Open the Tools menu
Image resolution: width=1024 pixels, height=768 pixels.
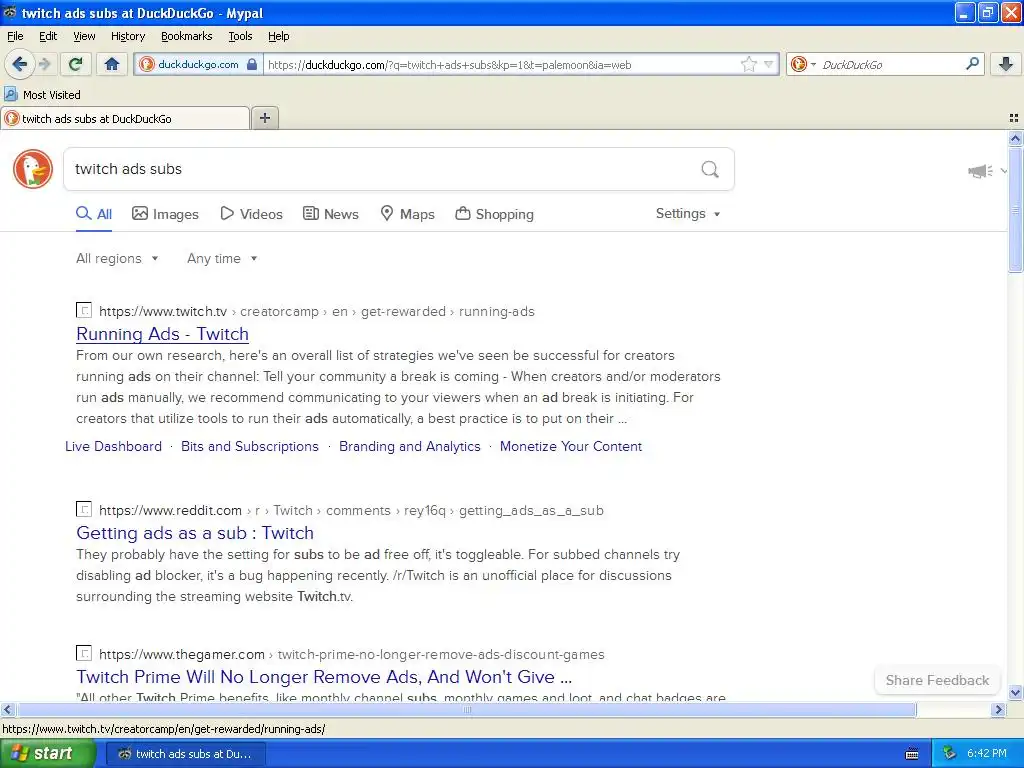240,36
